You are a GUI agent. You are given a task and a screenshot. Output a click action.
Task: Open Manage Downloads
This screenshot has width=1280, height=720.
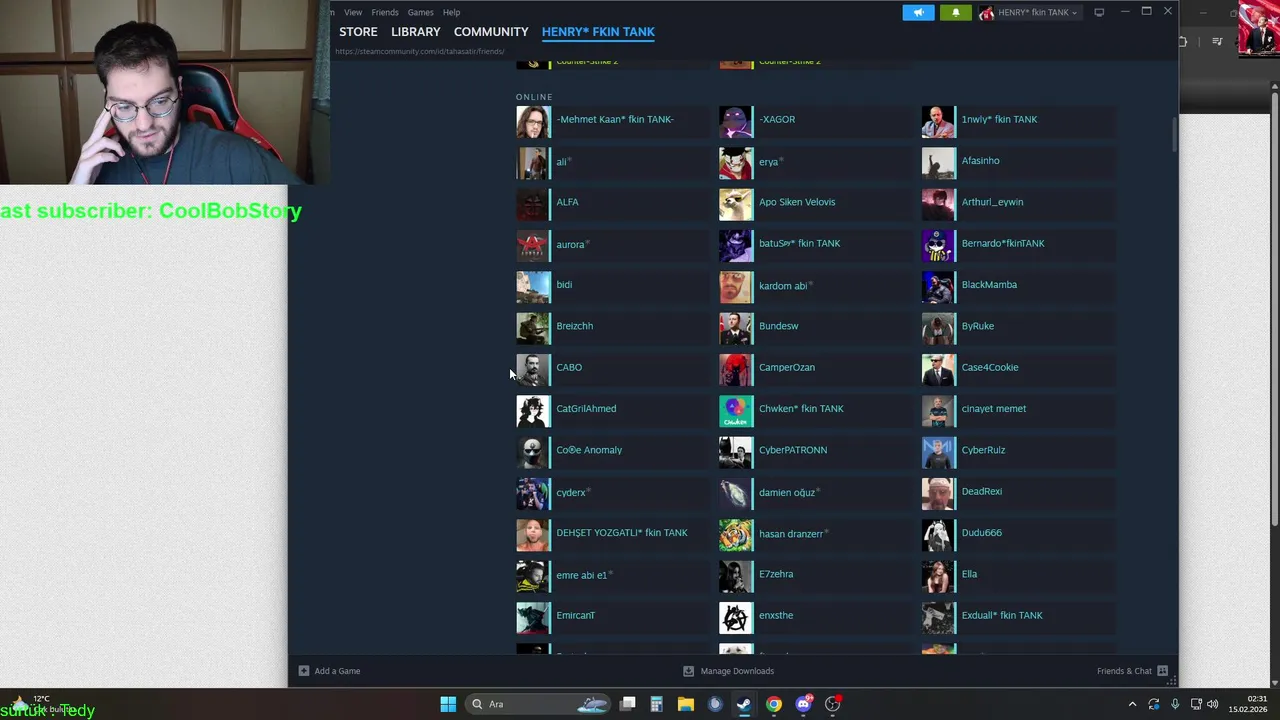coord(729,671)
